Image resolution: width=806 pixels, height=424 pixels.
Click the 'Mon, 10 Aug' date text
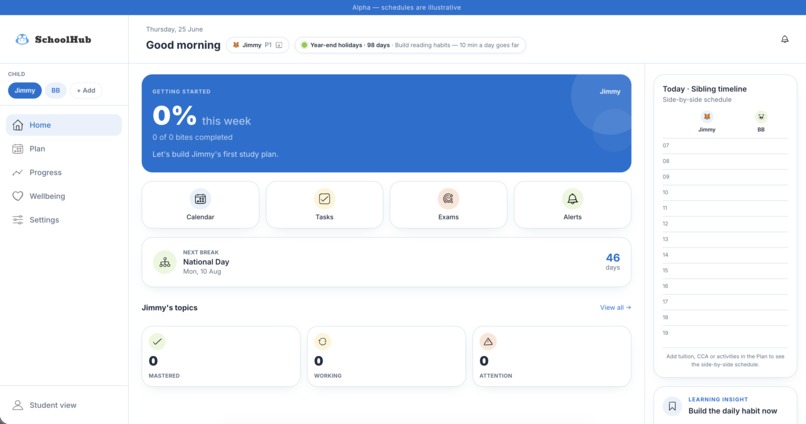[202, 271]
